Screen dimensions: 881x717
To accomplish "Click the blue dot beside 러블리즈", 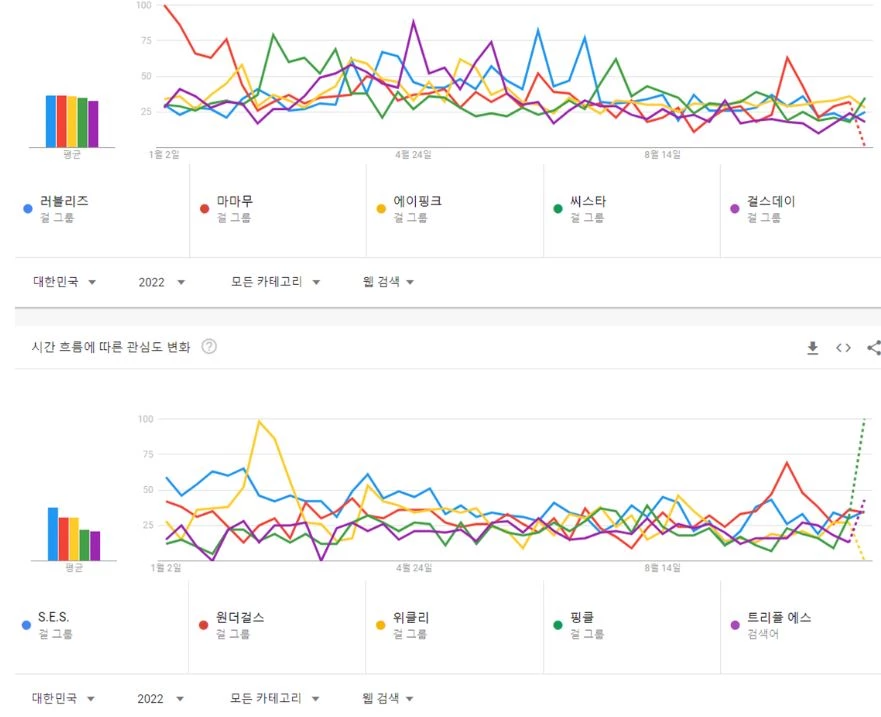I will (x=28, y=209).
